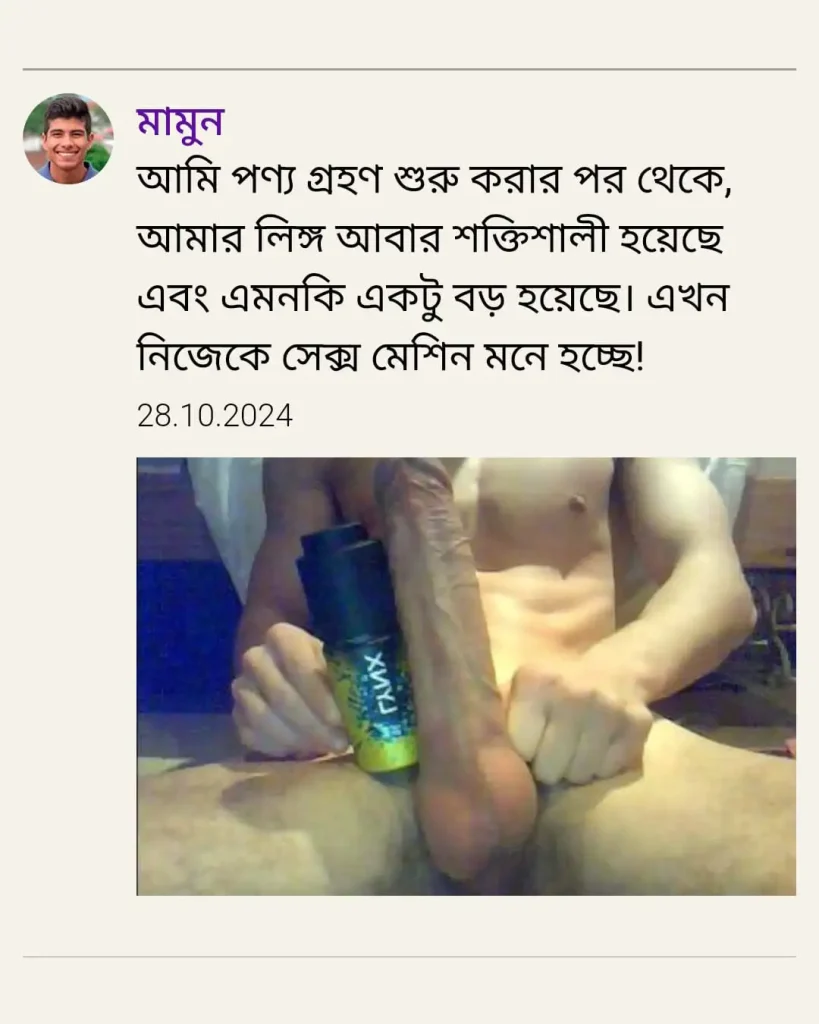
Task: Click the divider line above the comment
Action: pyautogui.click(x=410, y=69)
